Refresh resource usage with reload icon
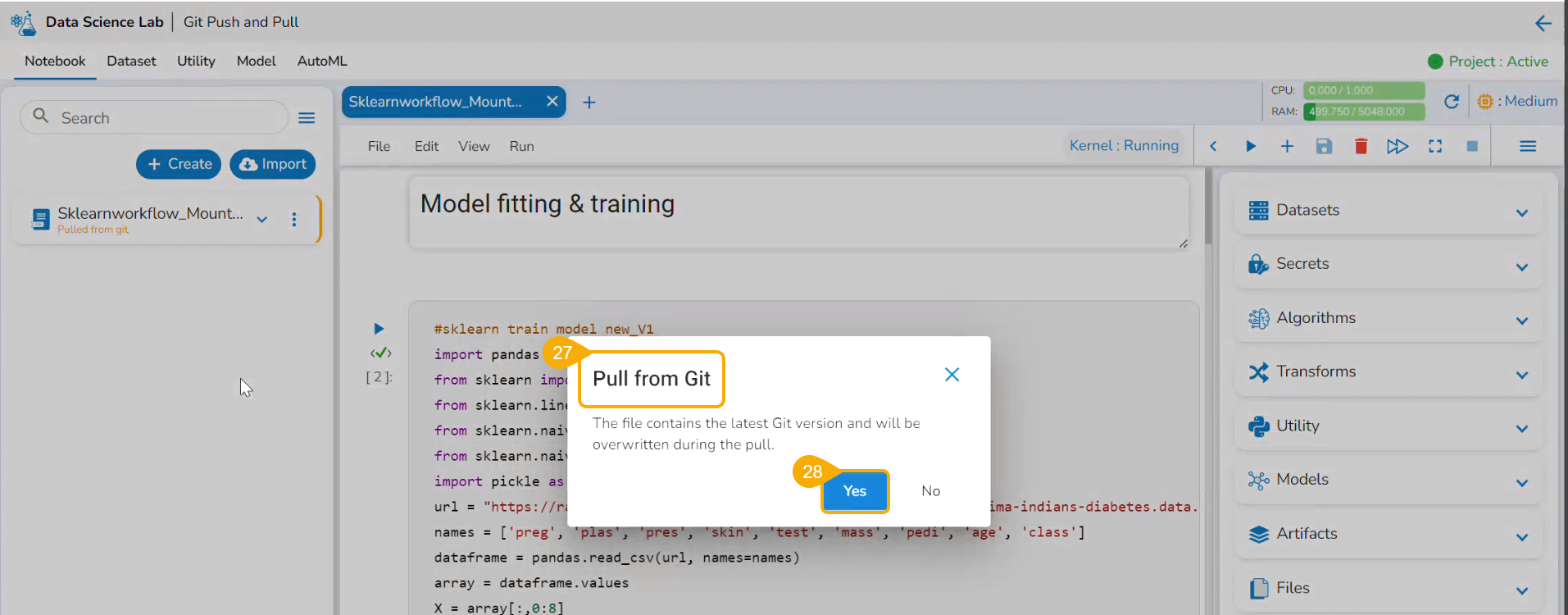The image size is (1568, 615). (x=1452, y=102)
